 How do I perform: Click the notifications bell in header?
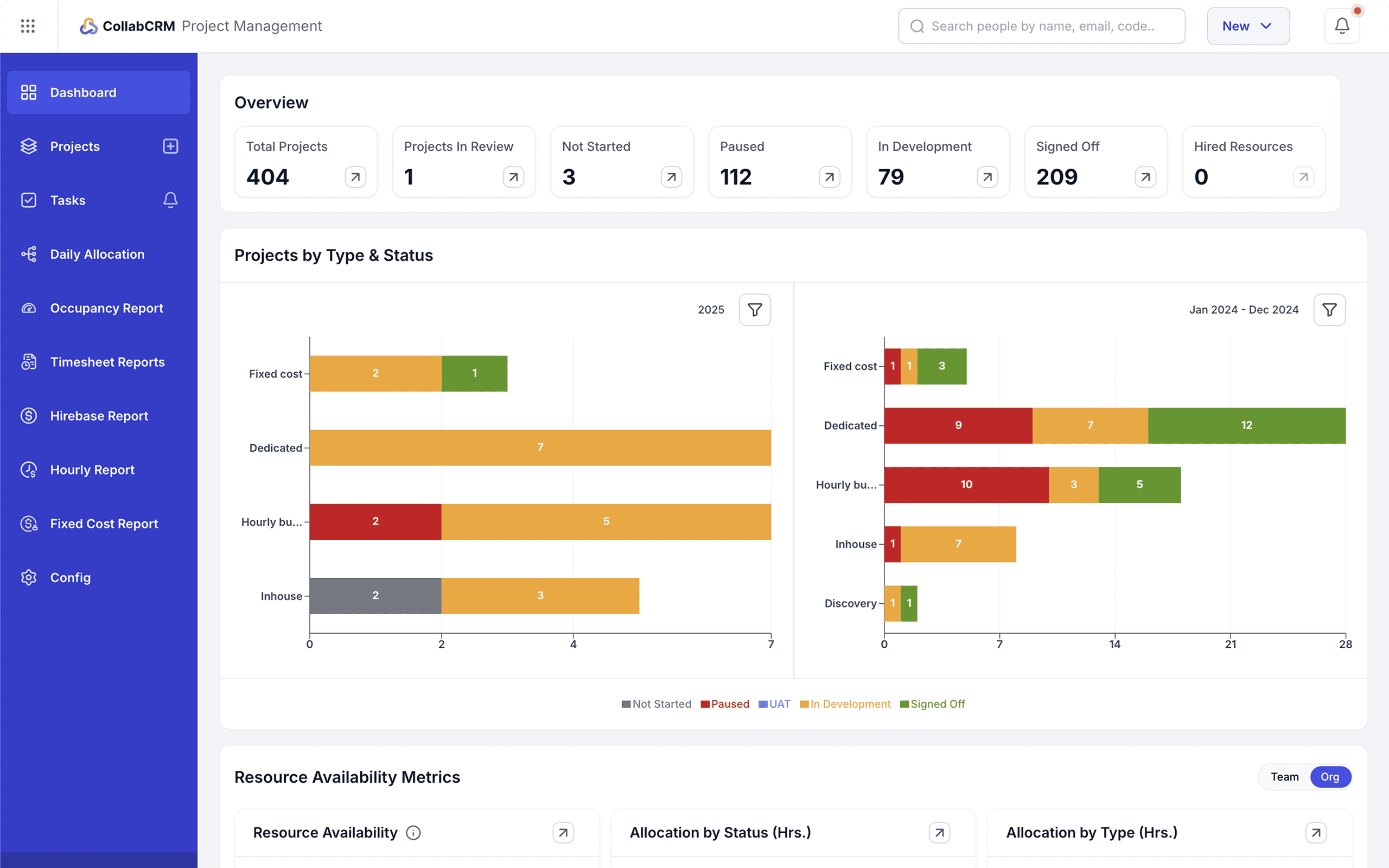click(1341, 26)
